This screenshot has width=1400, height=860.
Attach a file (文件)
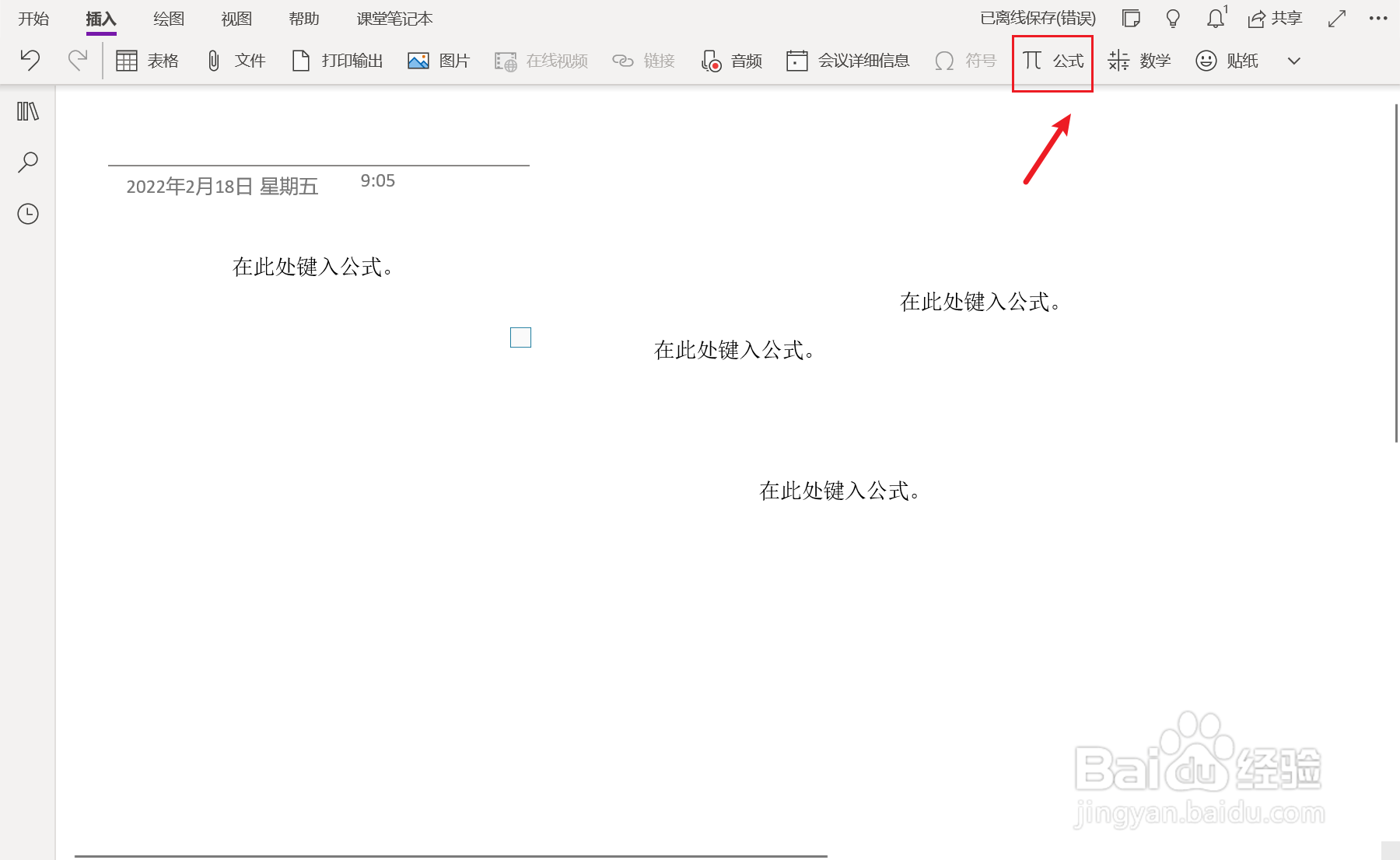[236, 61]
